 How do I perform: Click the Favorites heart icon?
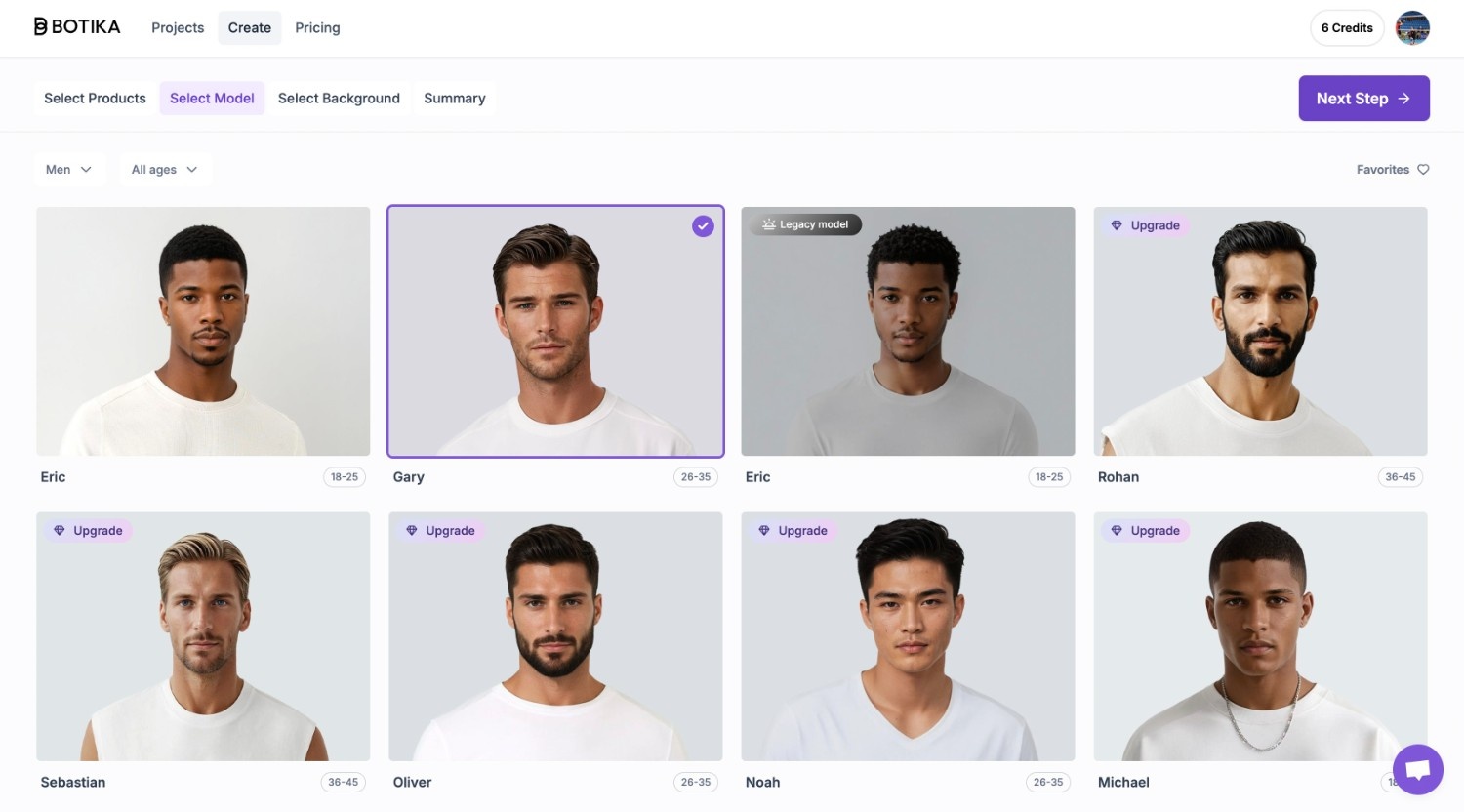[1423, 170]
